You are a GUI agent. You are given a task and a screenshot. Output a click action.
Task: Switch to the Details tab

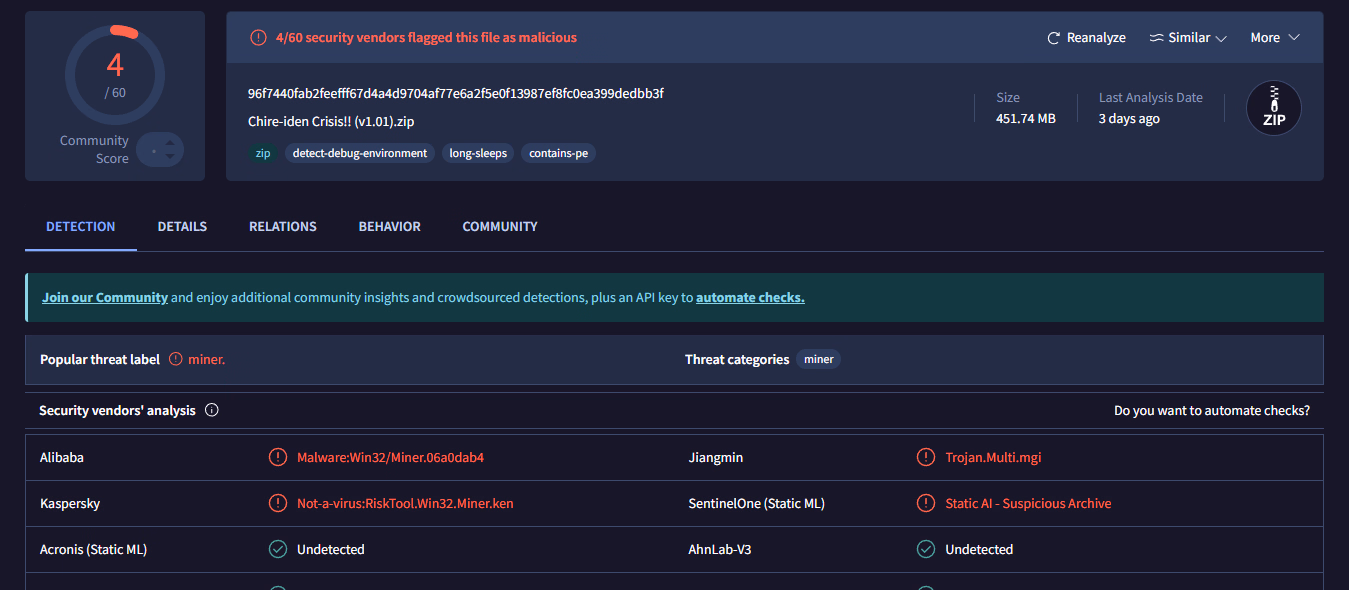pos(182,227)
